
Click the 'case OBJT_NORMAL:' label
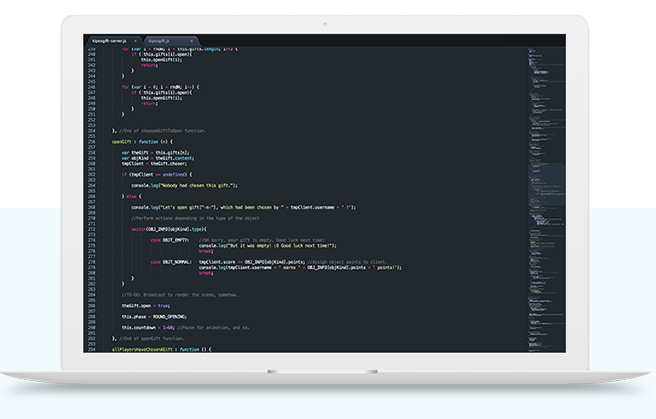(171, 262)
